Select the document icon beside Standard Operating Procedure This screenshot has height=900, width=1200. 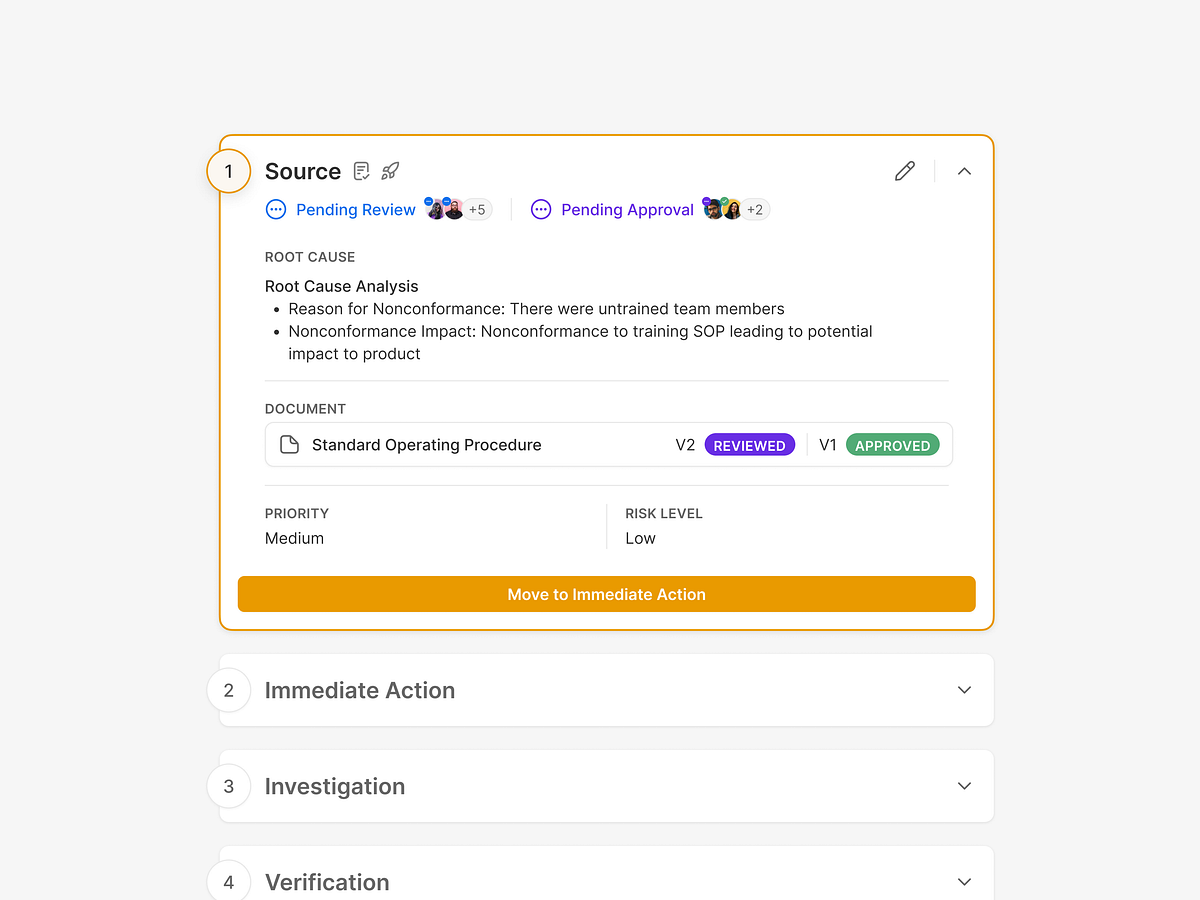[289, 444]
